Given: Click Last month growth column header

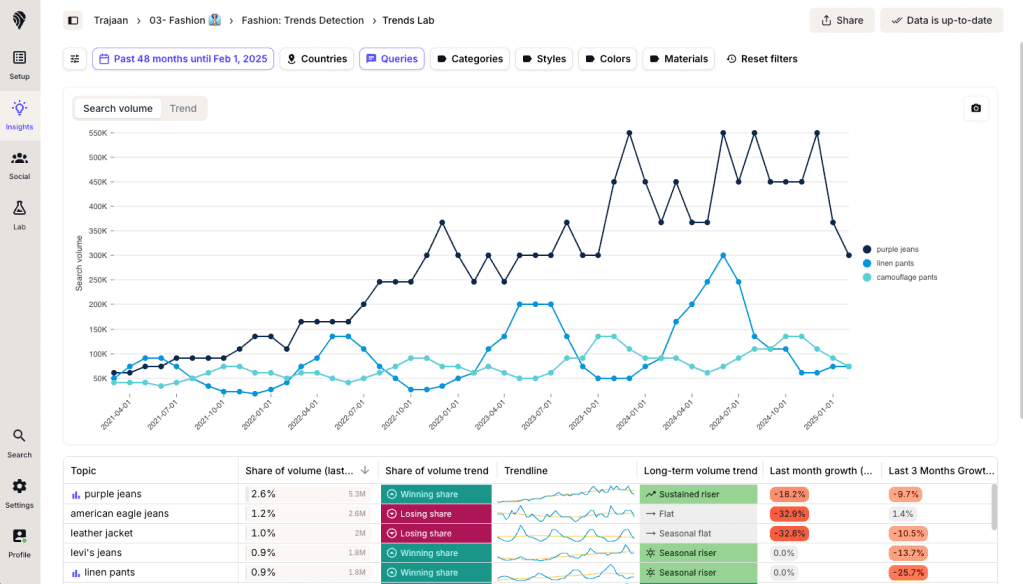Looking at the screenshot, I should pyautogui.click(x=821, y=470).
